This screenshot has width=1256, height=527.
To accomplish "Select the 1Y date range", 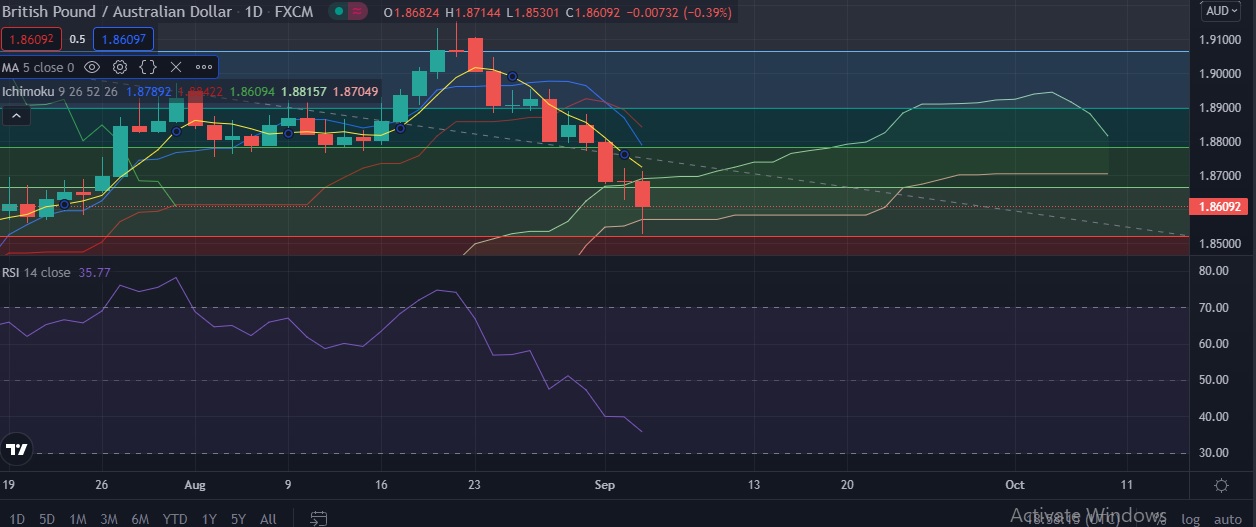I will (209, 519).
